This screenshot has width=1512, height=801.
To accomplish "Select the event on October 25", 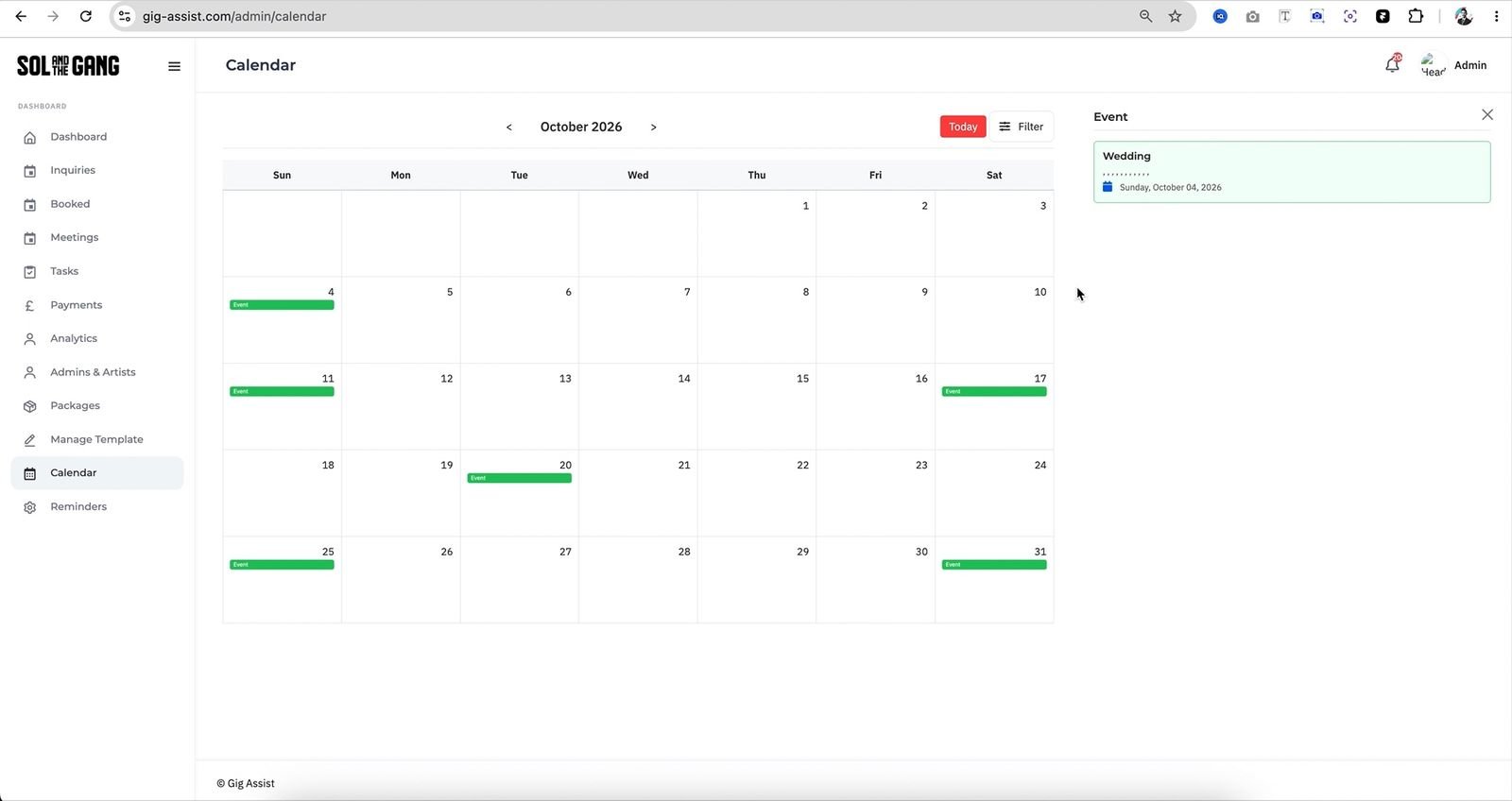I will tap(282, 565).
